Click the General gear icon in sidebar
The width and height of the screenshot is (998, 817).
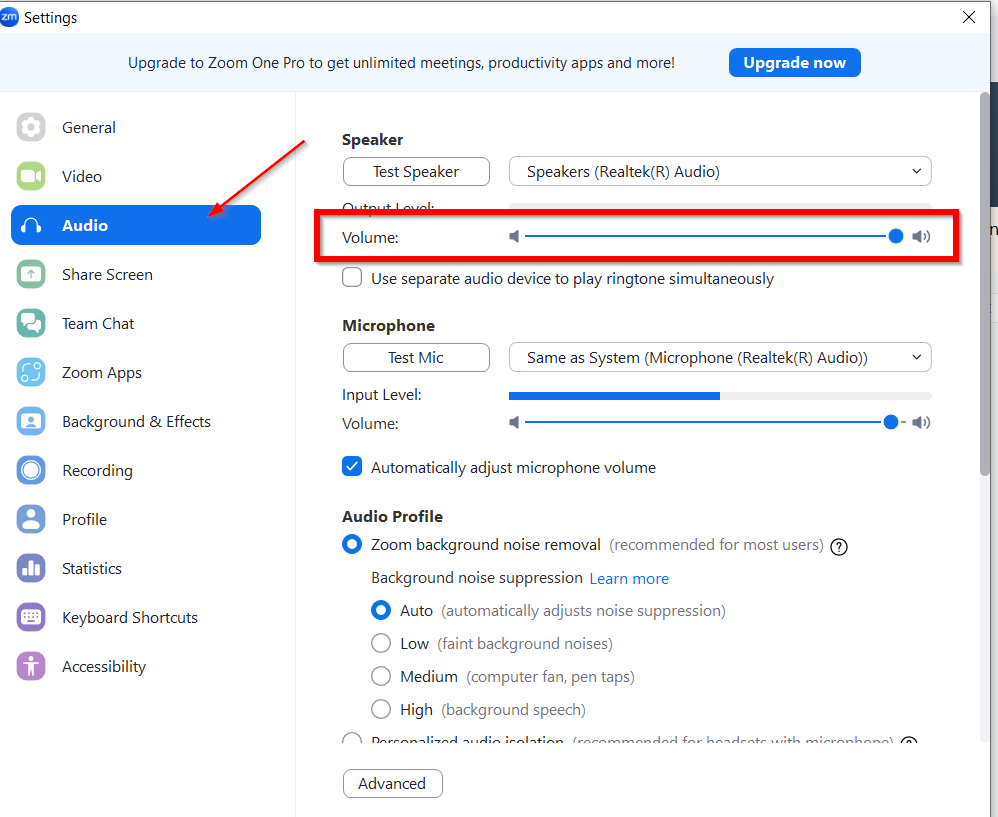coord(32,127)
